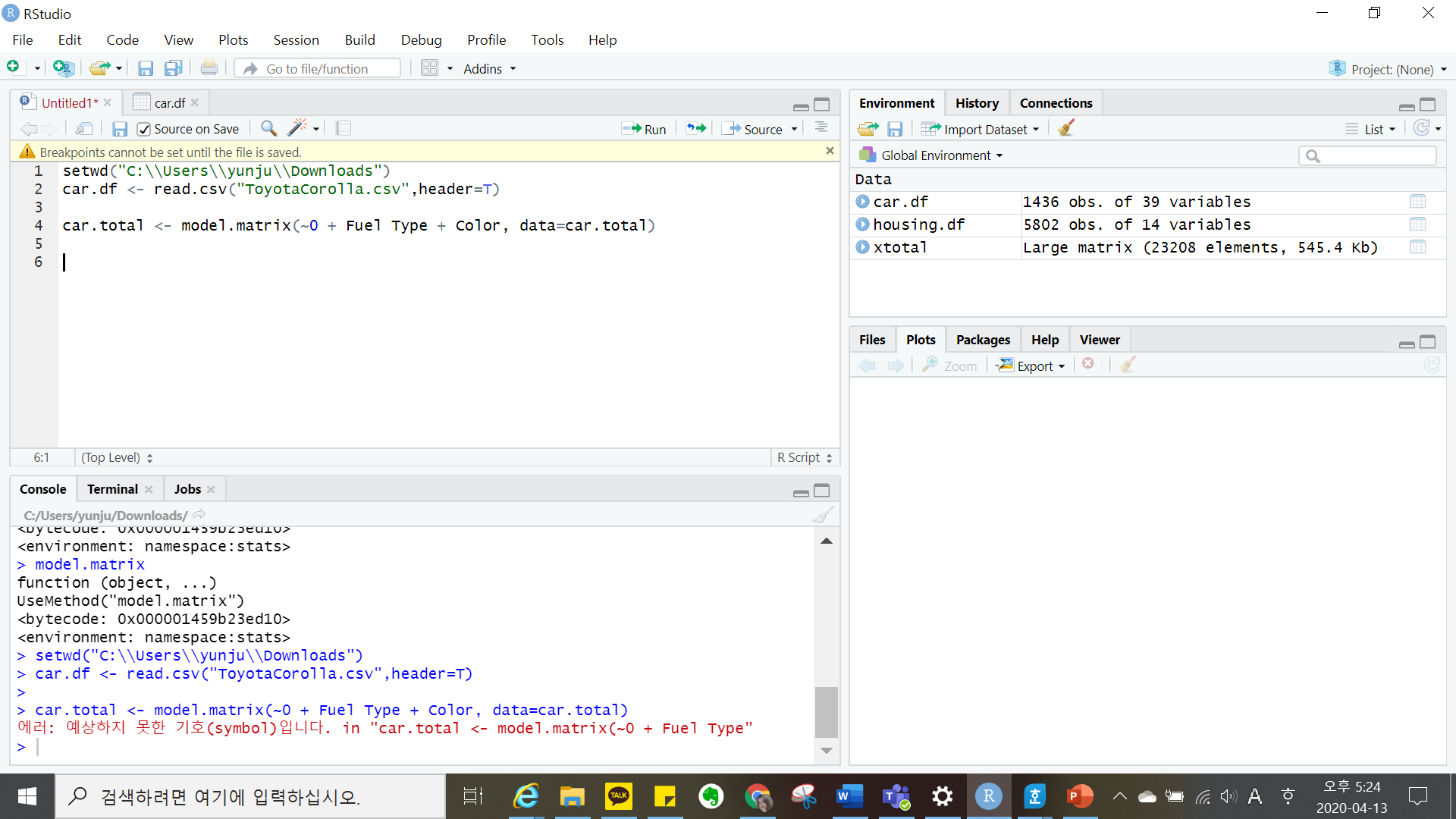
Task: Open the Debug menu
Action: pos(421,39)
